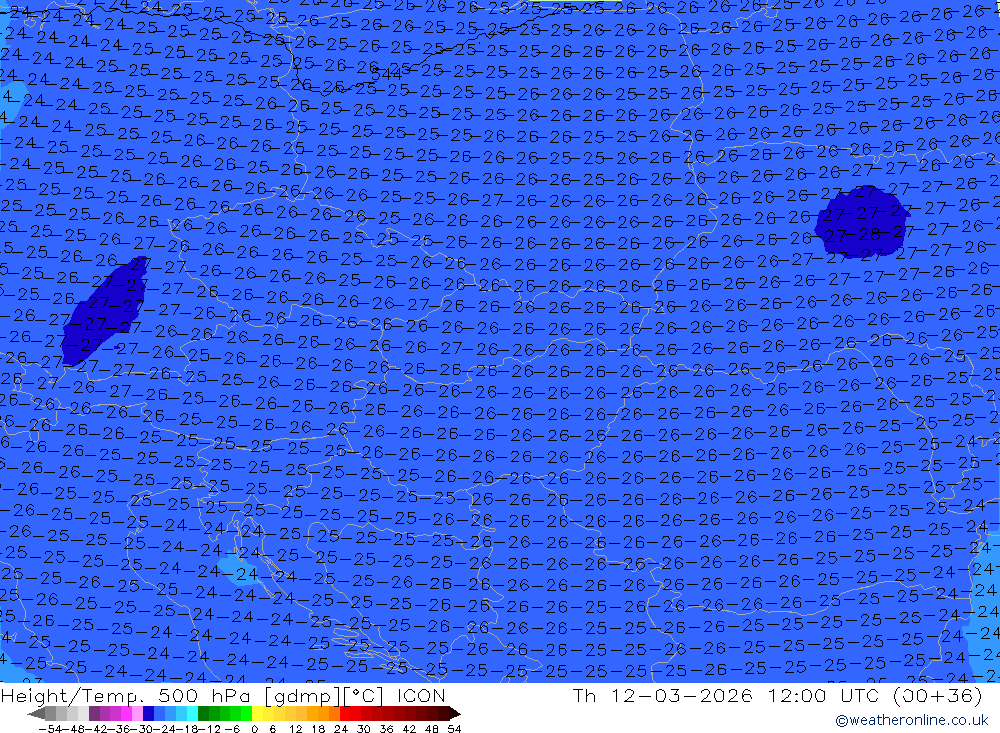
Task: Click the legend label 0
Action: click(x=254, y=729)
